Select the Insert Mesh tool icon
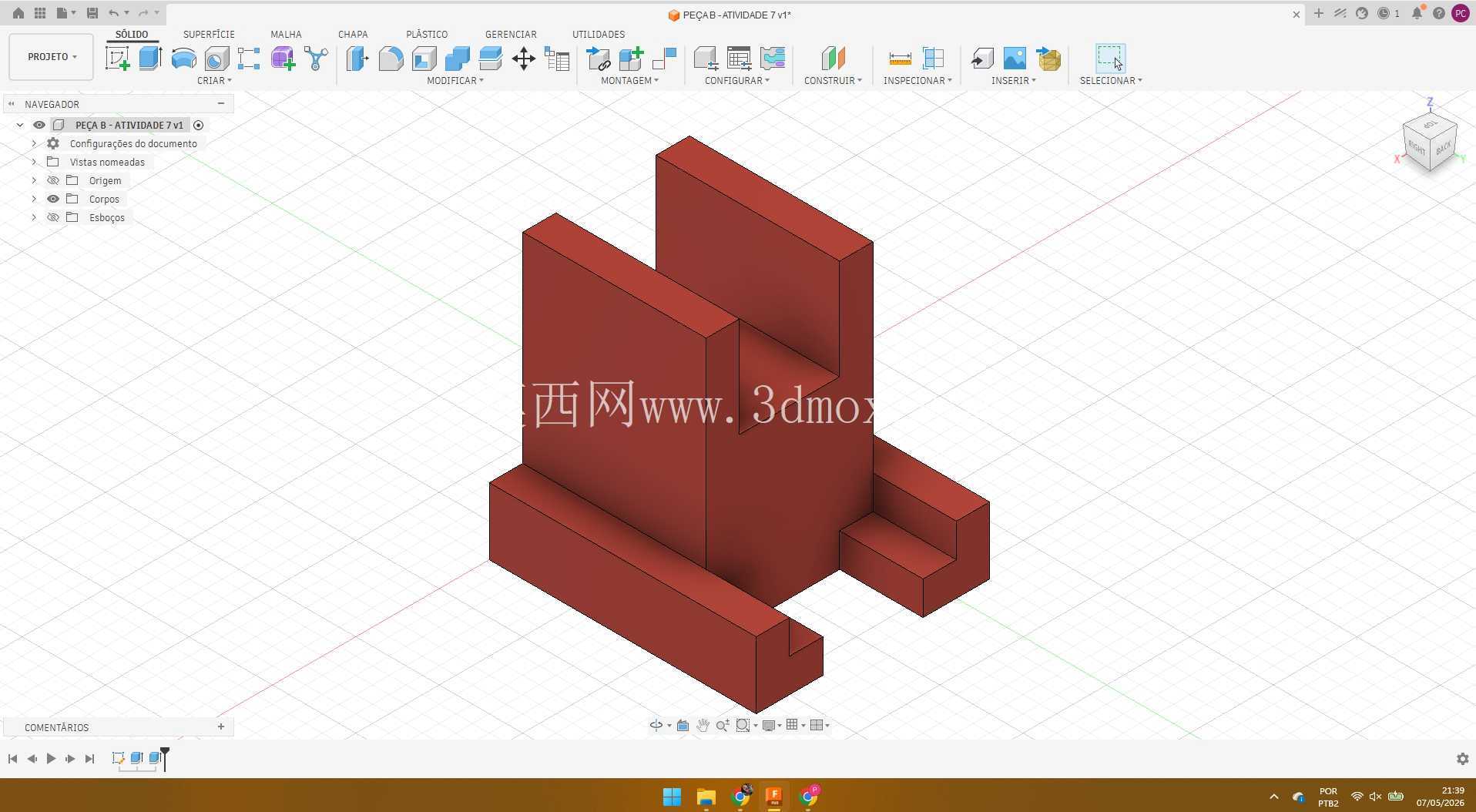This screenshot has width=1476, height=812. point(1048,59)
